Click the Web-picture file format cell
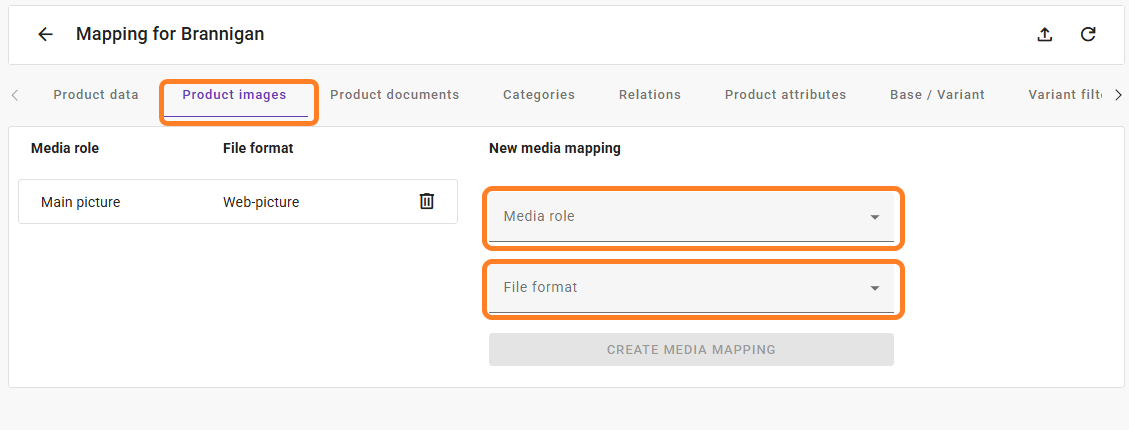Viewport: 1129px width, 430px height. coord(261,202)
